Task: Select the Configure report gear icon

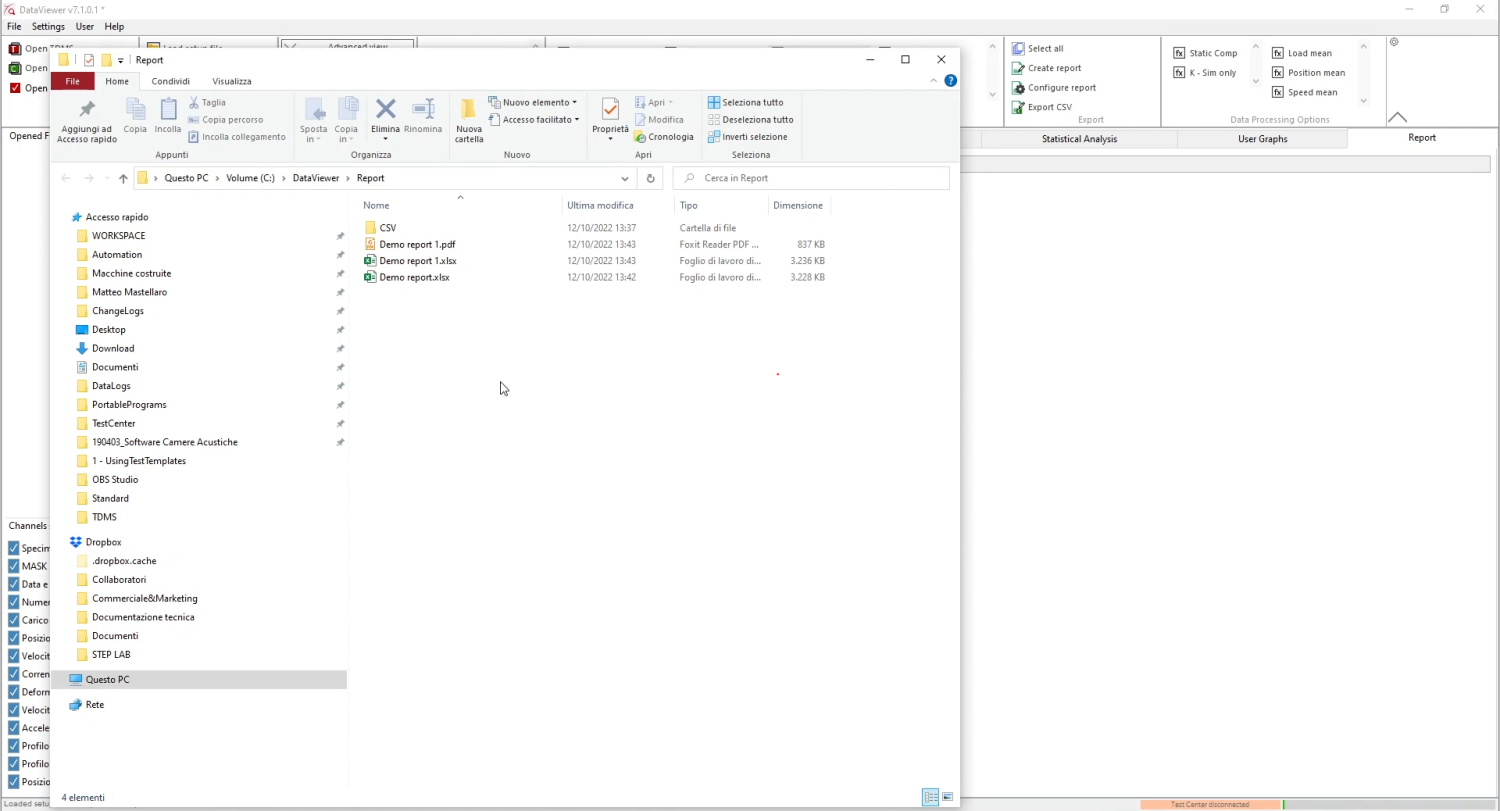Action: tap(1018, 87)
